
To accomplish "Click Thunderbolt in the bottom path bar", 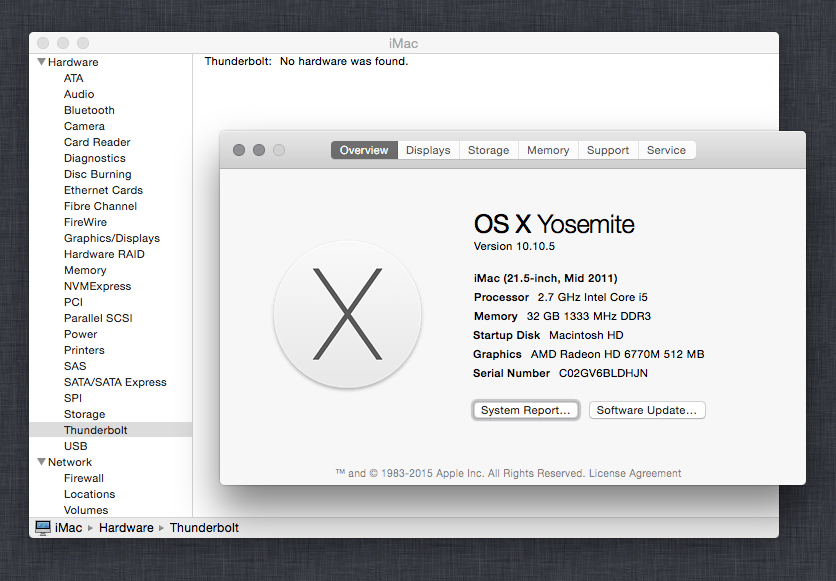I will pos(204,528).
